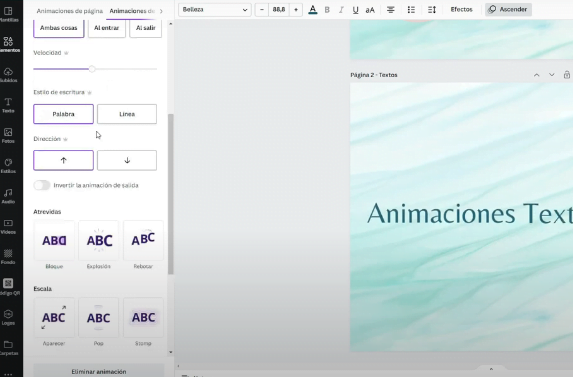The image size is (573, 377).
Task: Choose downward animation direction
Action: click(127, 160)
